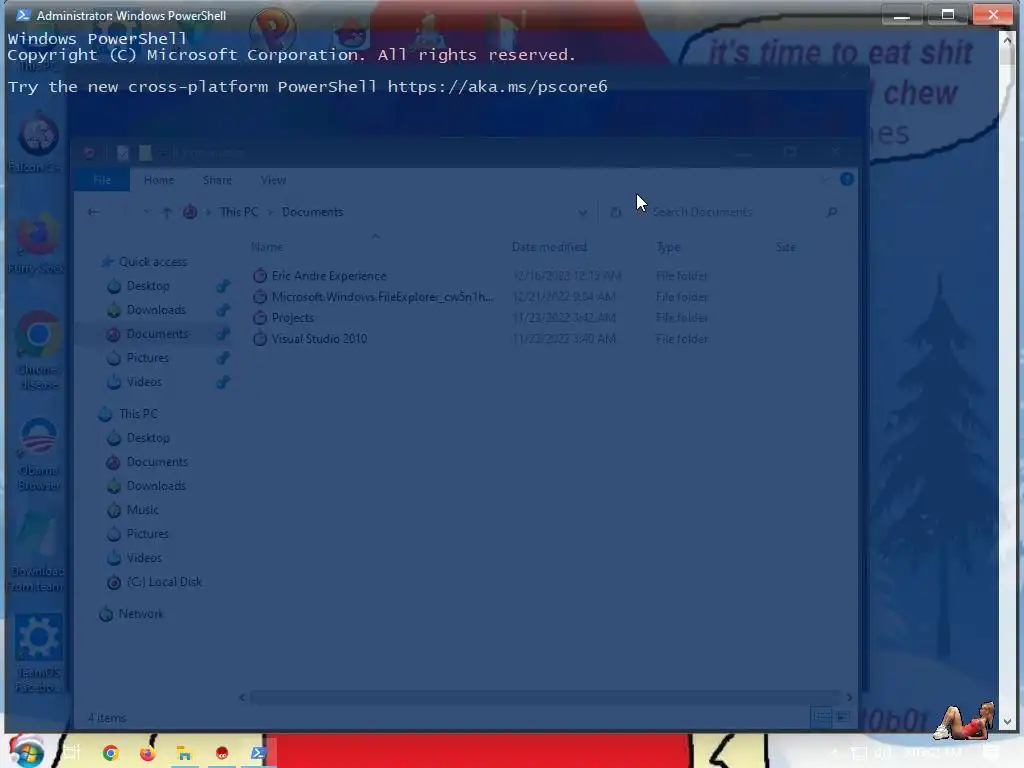The width and height of the screenshot is (1024, 768).
Task: Click the taskbar clock
Action: click(935, 753)
